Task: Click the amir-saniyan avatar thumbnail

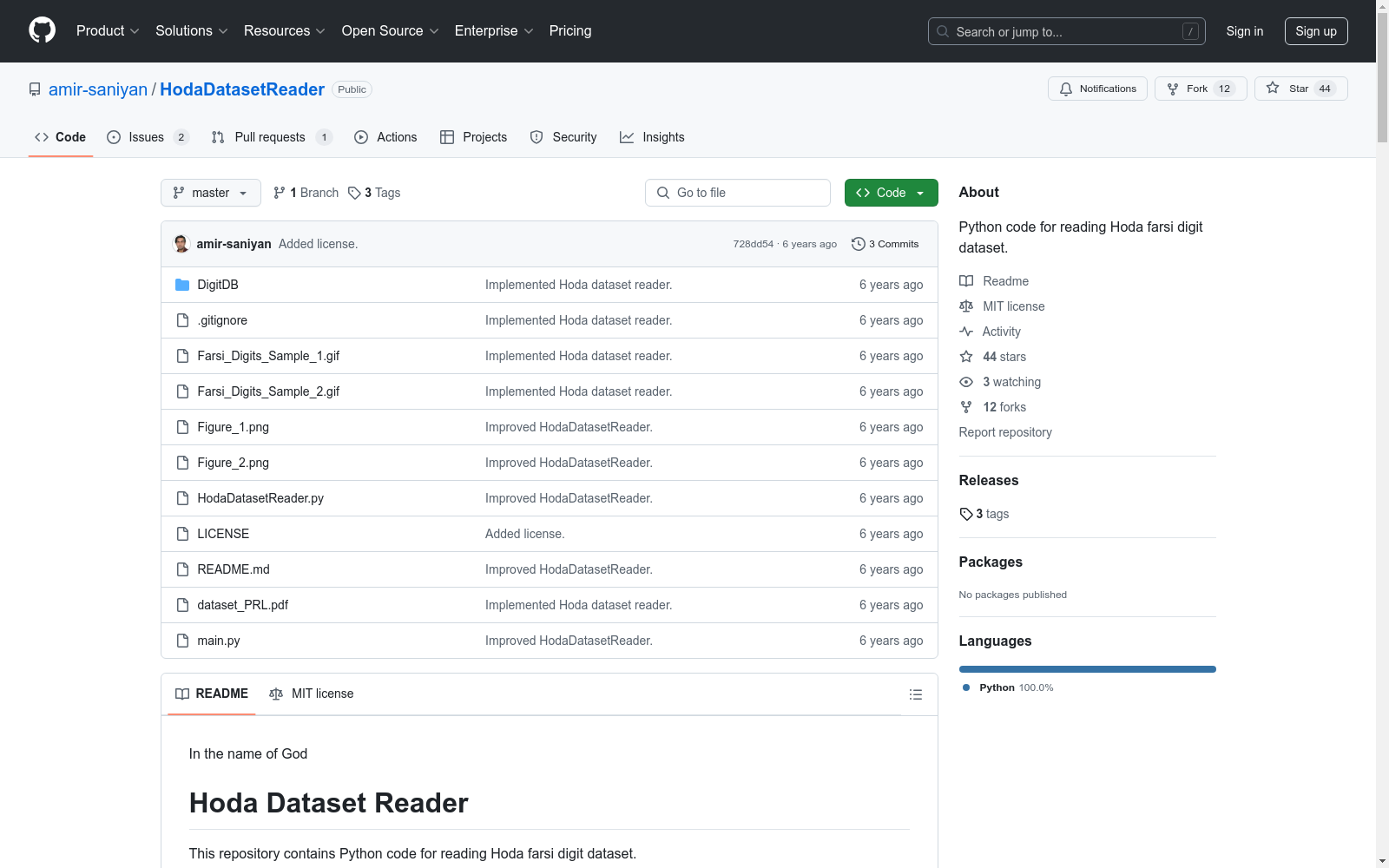Action: click(x=181, y=244)
